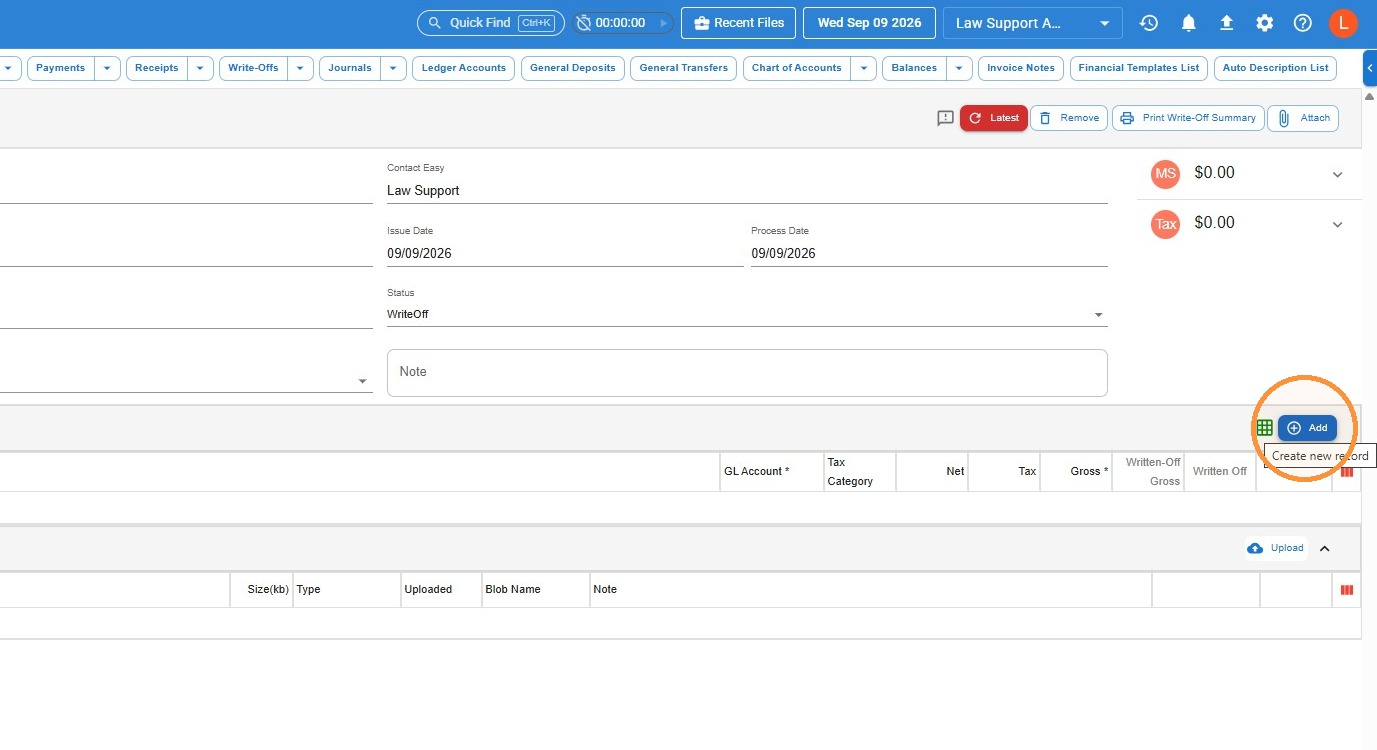The height and width of the screenshot is (750, 1377).
Task: Open column chooser for the attachments table
Action: tap(1347, 590)
